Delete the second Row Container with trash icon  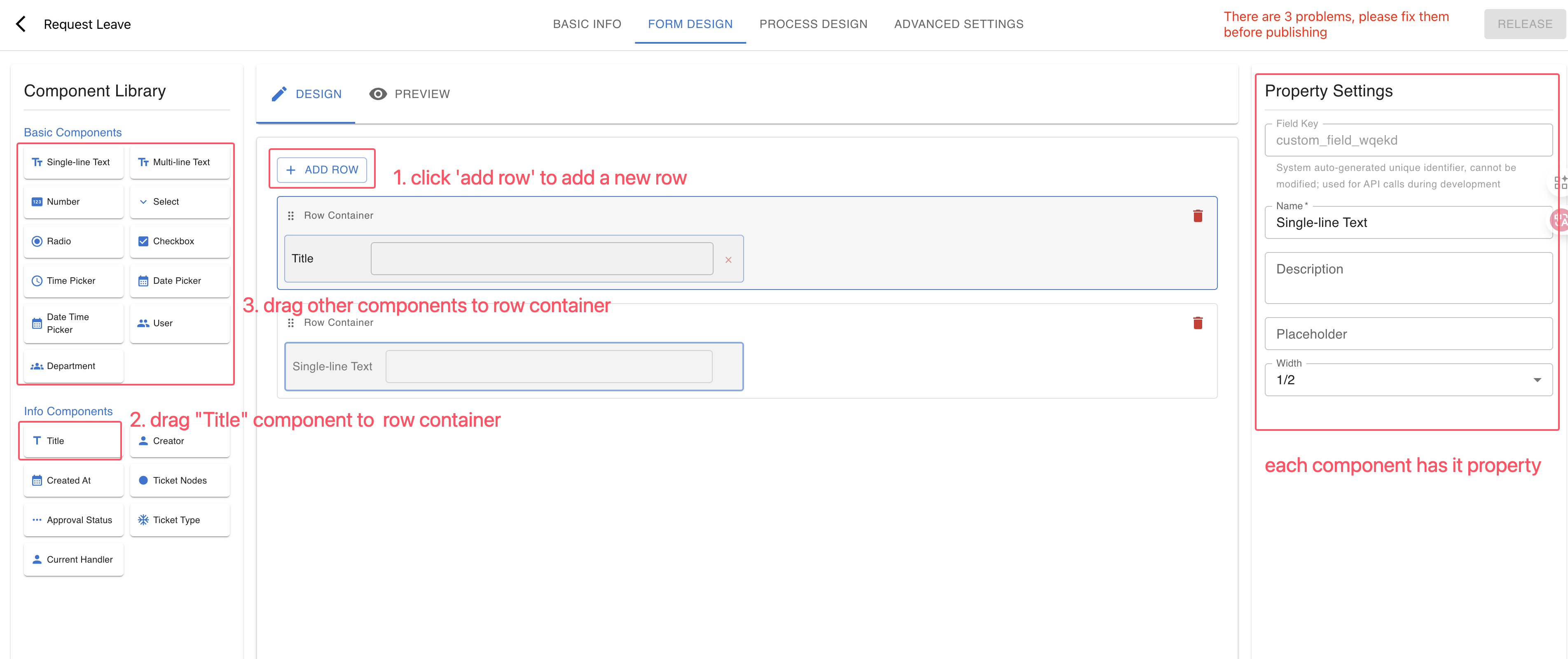pos(1197,322)
